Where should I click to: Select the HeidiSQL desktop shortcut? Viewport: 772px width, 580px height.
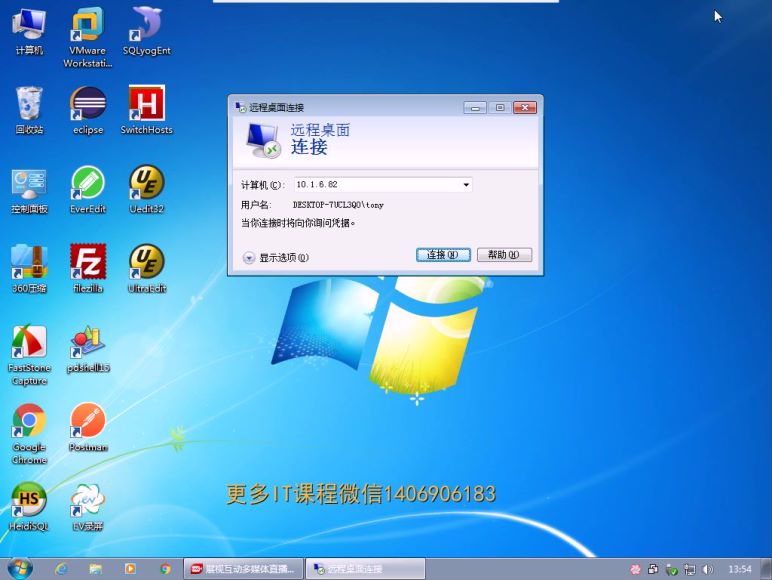(29, 507)
